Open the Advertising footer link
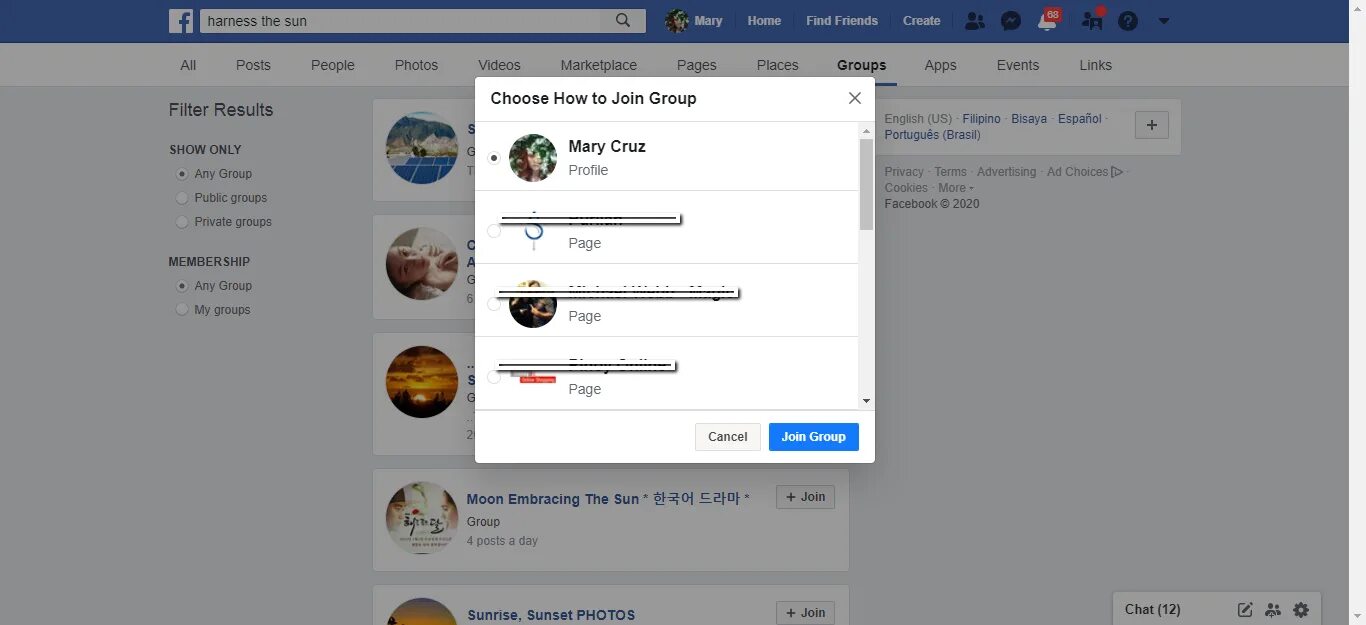The width and height of the screenshot is (1366, 625). [x=1006, y=172]
